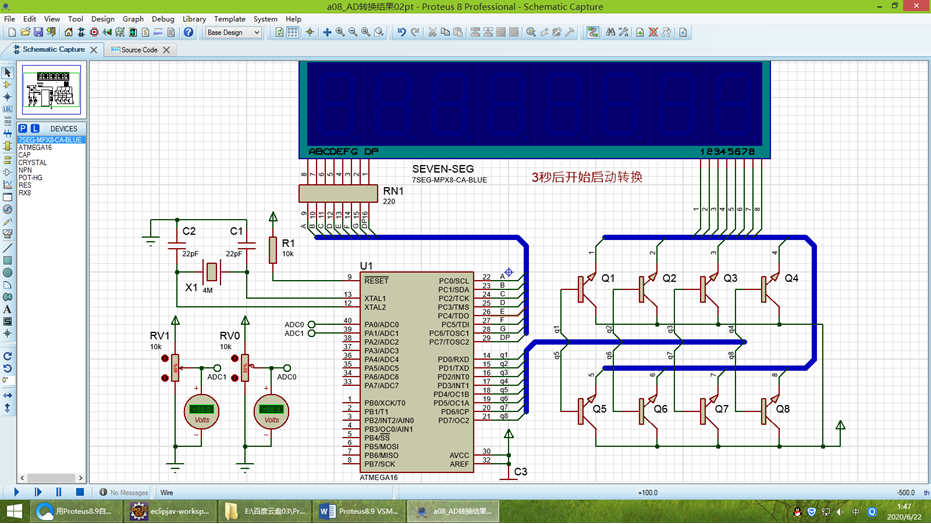Switch to the Source Code tab
The image size is (931, 524).
click(139, 50)
